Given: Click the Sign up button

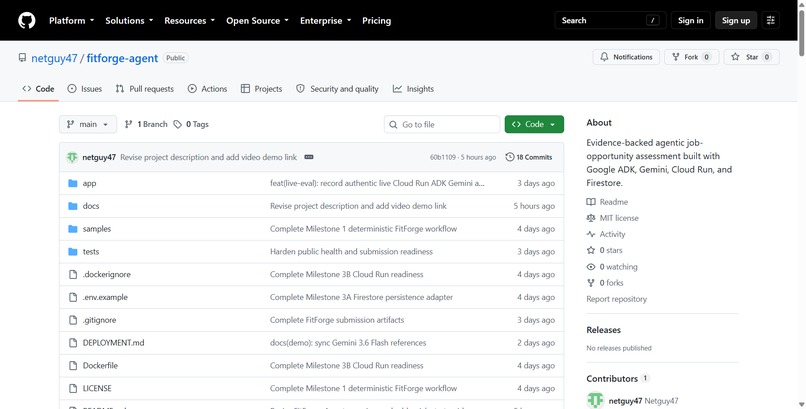Looking at the screenshot, I should coord(736,21).
